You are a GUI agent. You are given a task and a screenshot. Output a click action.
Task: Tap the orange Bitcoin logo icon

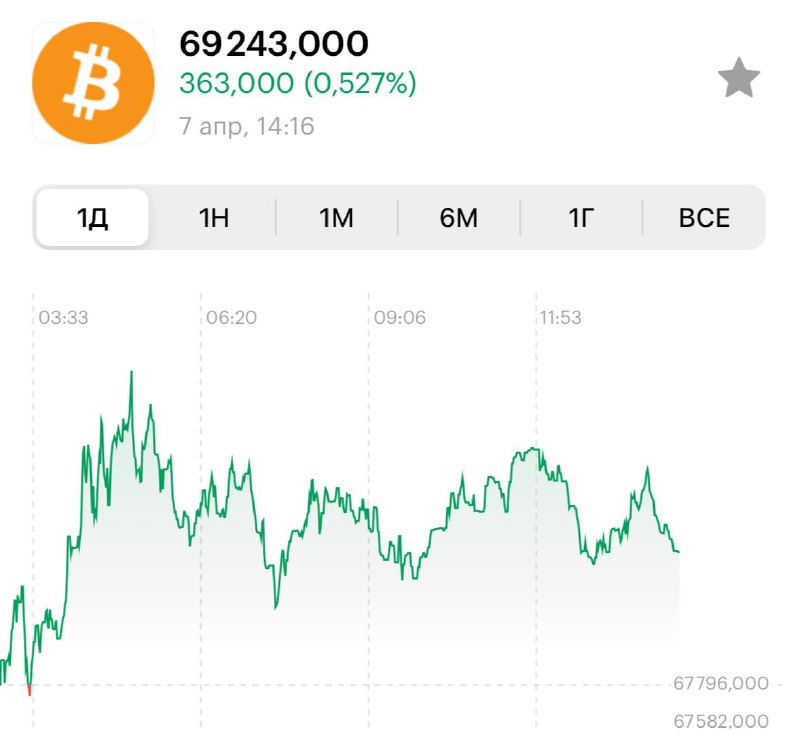pos(93,83)
